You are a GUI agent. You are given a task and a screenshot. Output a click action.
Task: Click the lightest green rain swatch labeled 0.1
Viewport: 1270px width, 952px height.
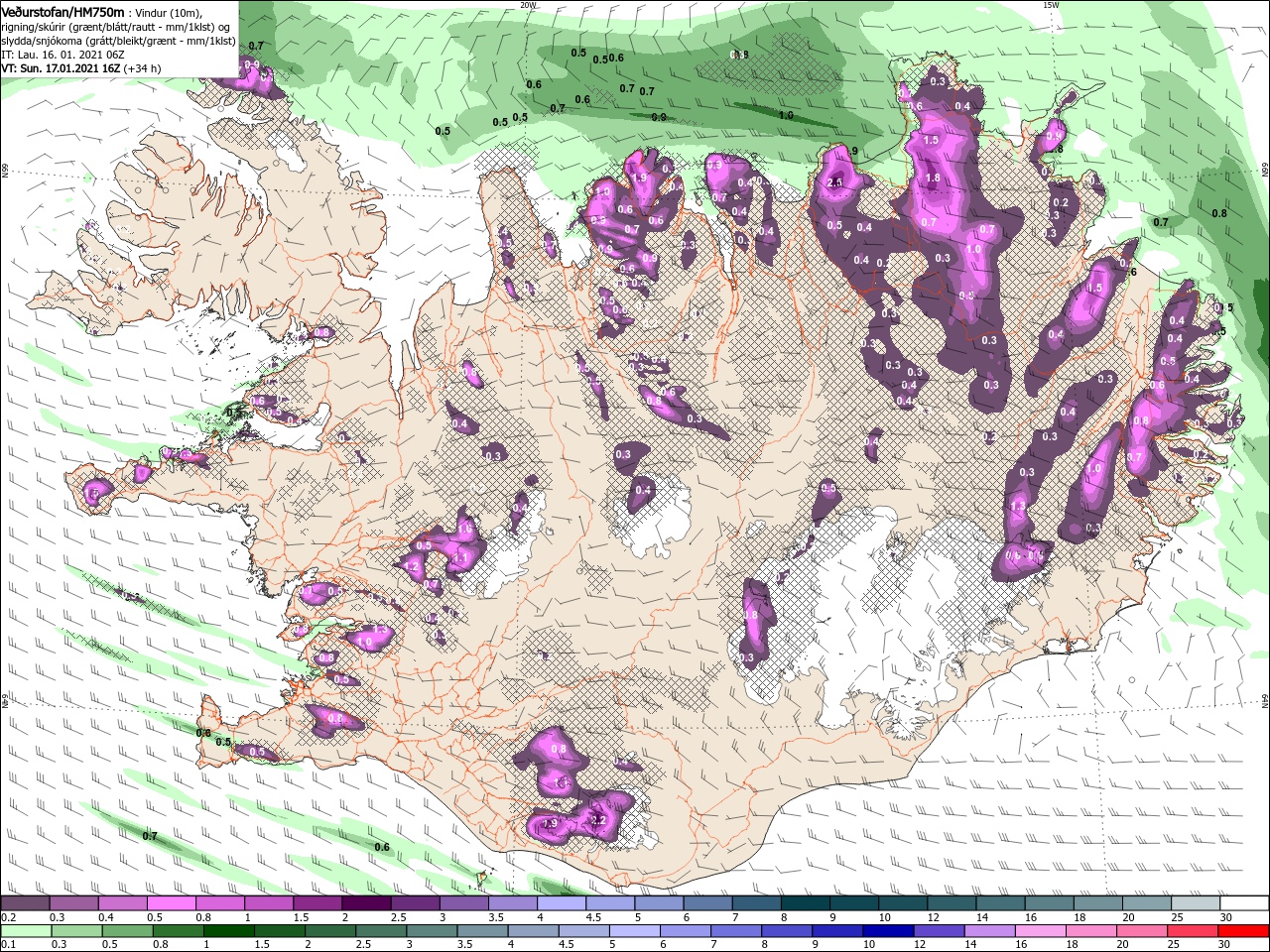click(x=25, y=931)
